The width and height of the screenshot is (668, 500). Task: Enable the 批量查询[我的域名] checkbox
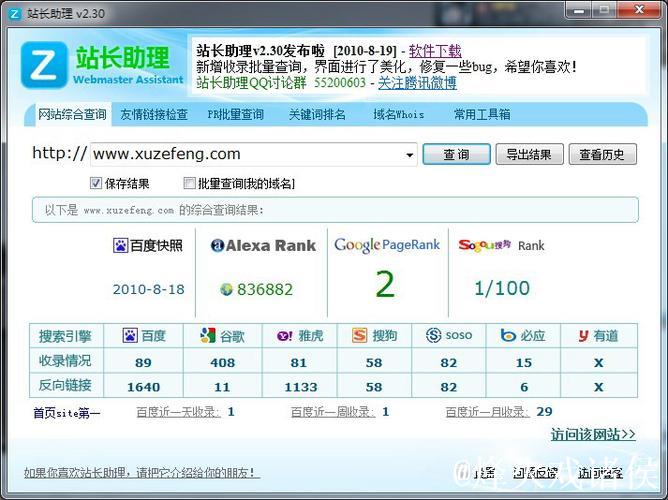coord(189,183)
